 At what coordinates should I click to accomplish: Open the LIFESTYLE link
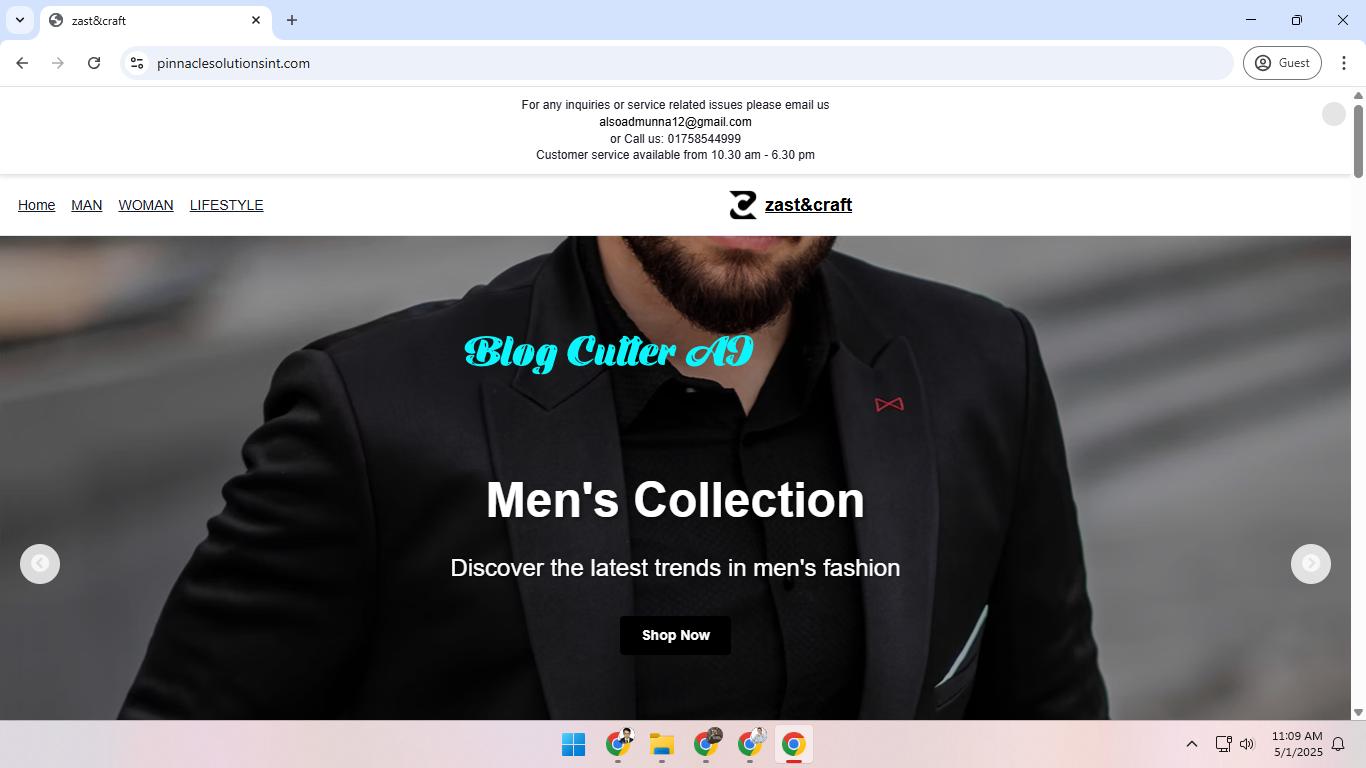point(226,205)
